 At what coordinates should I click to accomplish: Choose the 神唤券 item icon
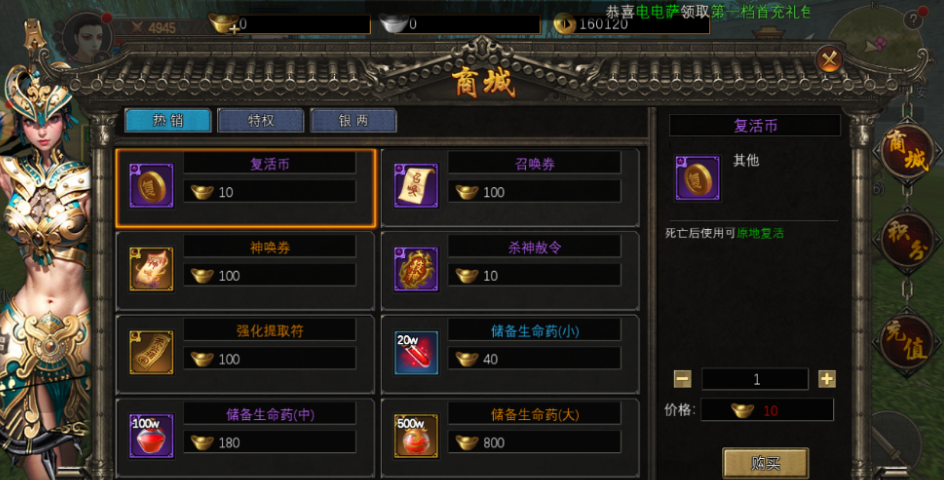point(152,269)
